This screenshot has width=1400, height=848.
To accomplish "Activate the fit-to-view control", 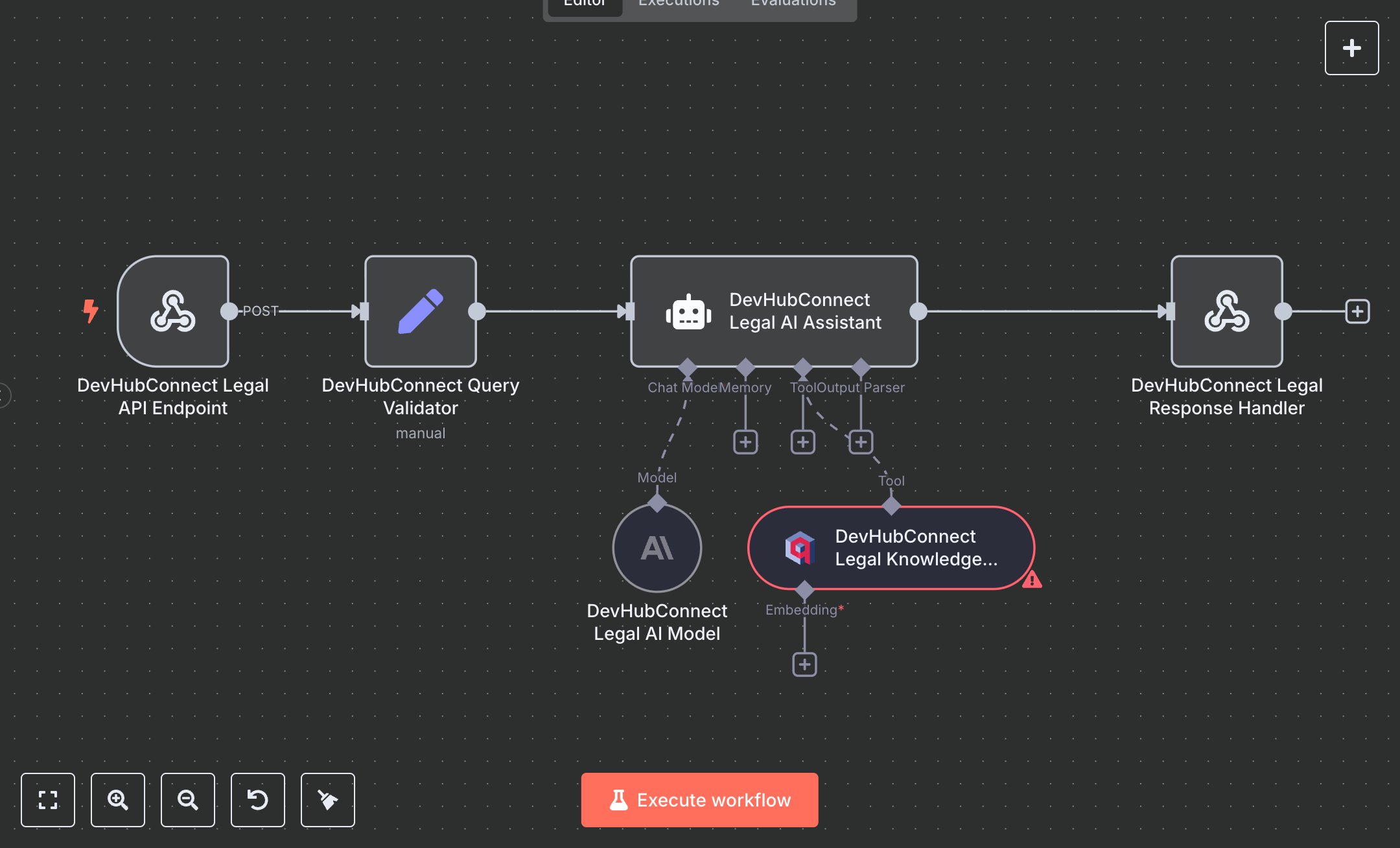I will click(x=48, y=800).
